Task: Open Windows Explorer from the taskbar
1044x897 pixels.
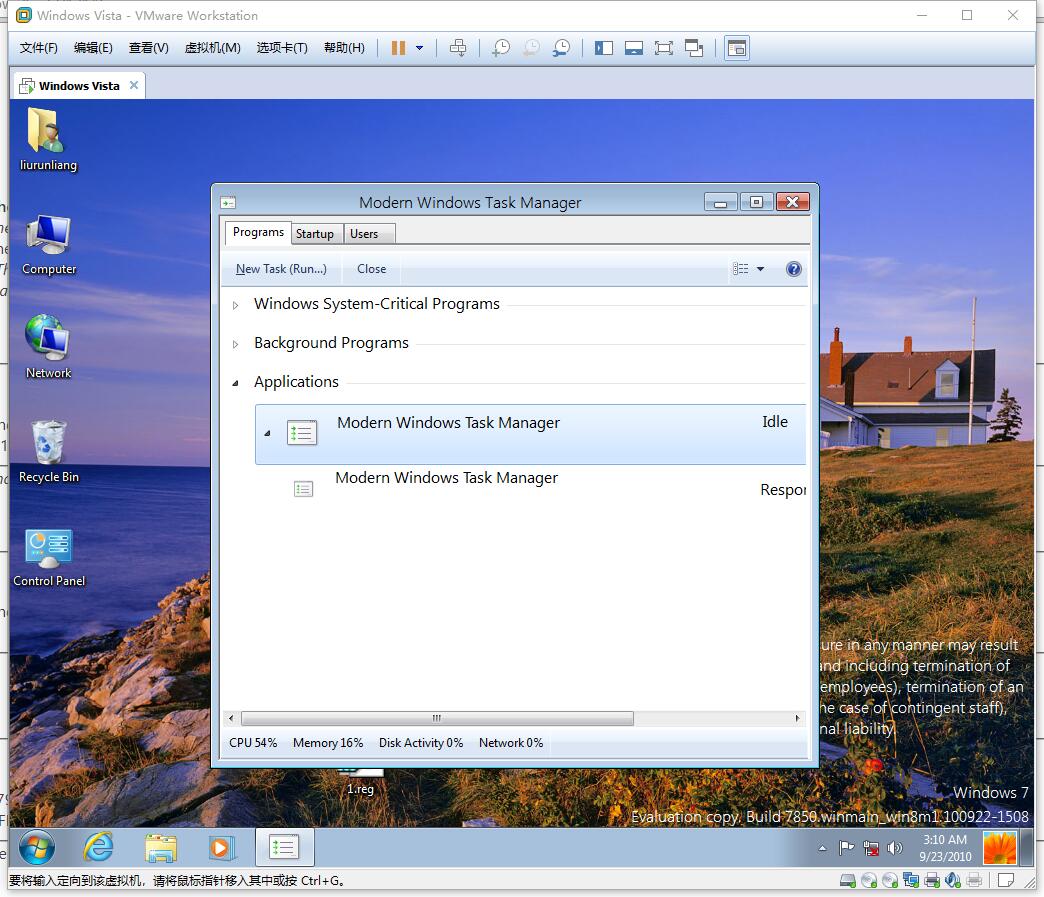Action: pyautogui.click(x=160, y=848)
